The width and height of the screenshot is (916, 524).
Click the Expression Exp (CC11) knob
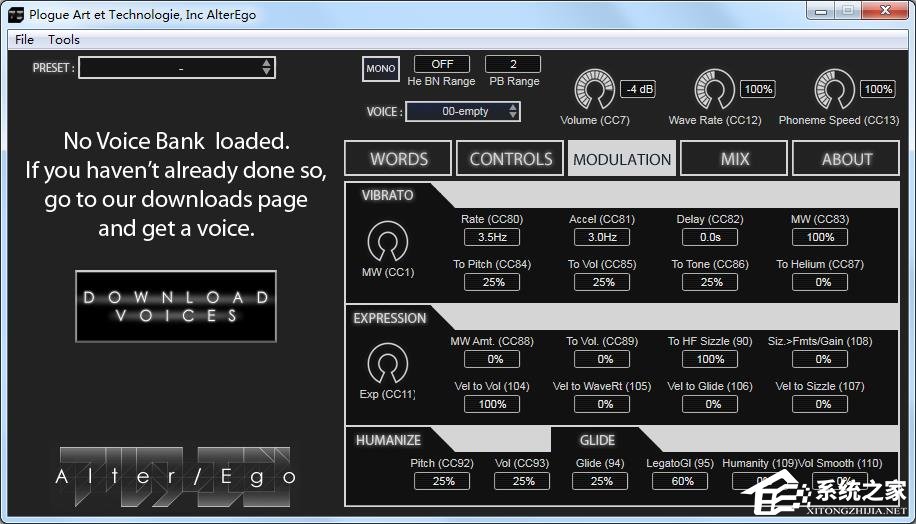coord(387,365)
